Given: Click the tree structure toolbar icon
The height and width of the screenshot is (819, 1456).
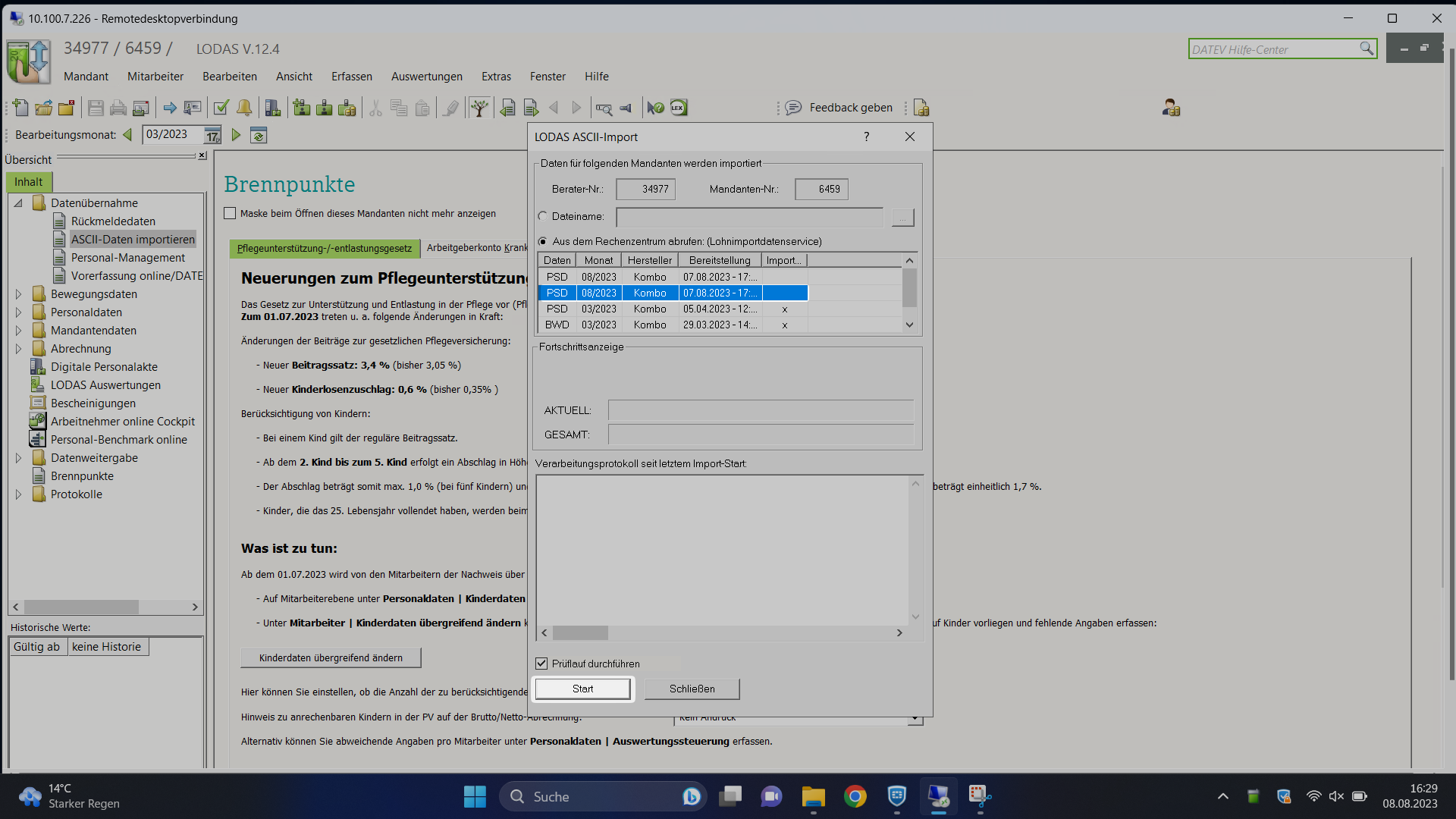Looking at the screenshot, I should 479,108.
